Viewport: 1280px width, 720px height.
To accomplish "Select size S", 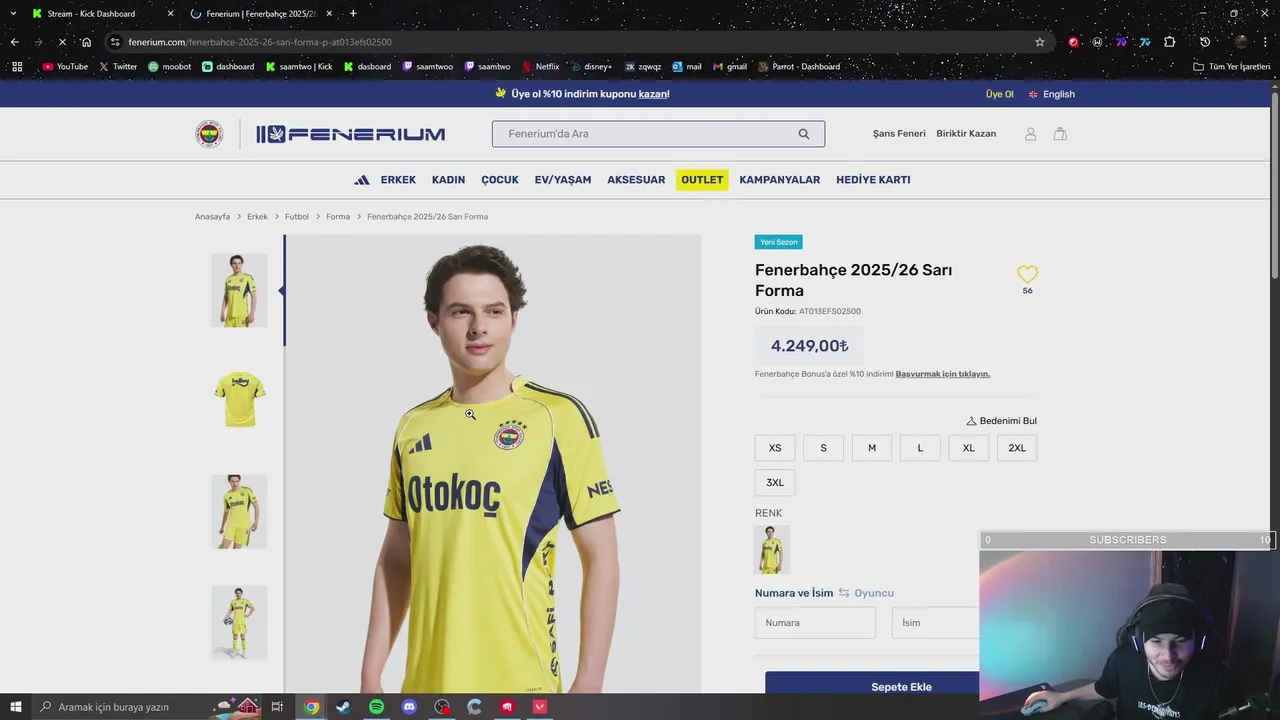I will coord(823,448).
